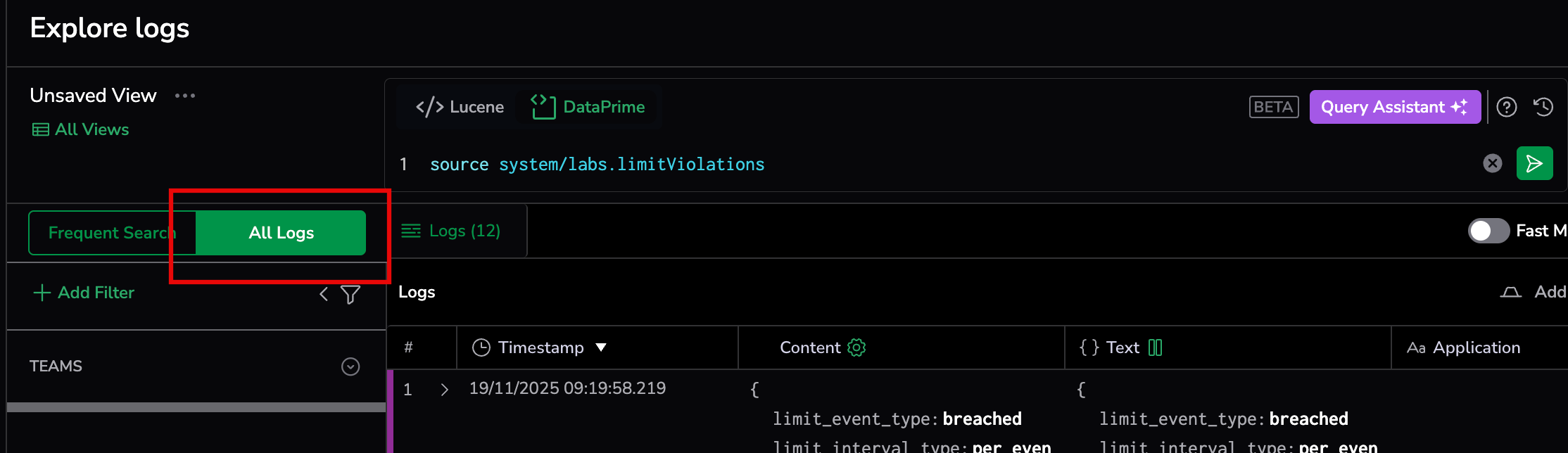Click the filter funnel icon
This screenshot has height=453, width=1568.
click(350, 294)
